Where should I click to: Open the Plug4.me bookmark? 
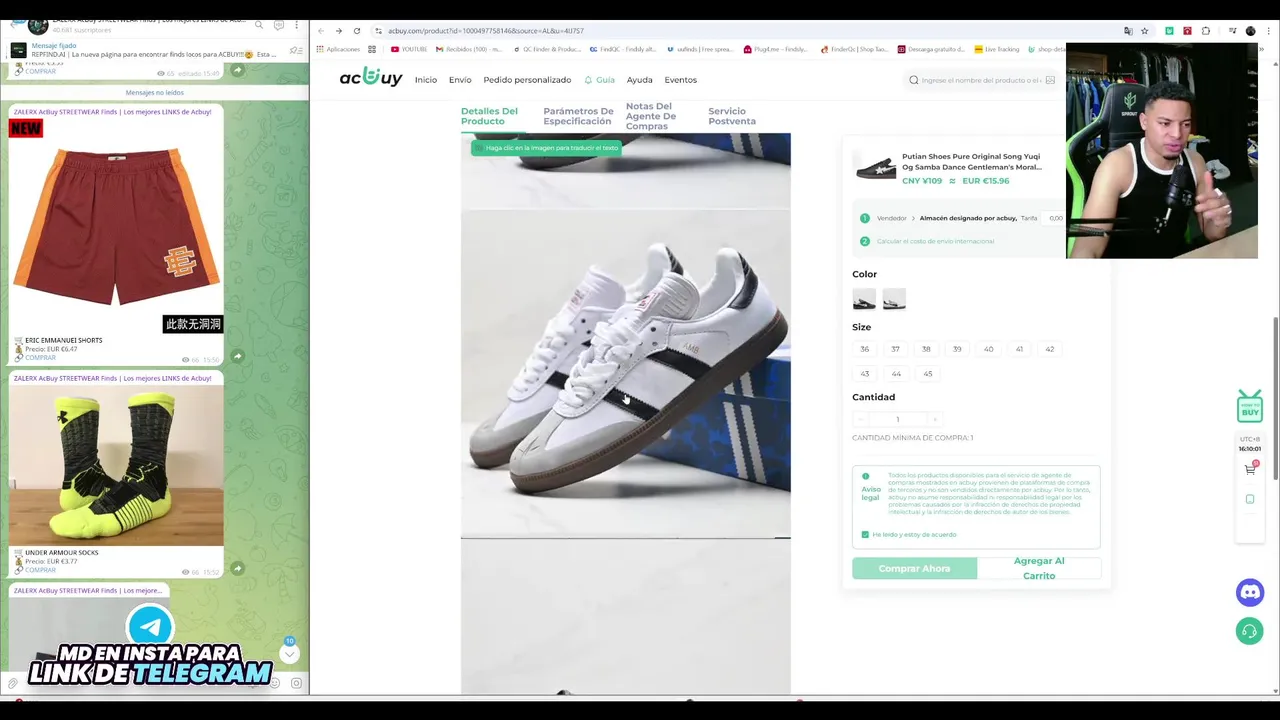click(x=775, y=49)
